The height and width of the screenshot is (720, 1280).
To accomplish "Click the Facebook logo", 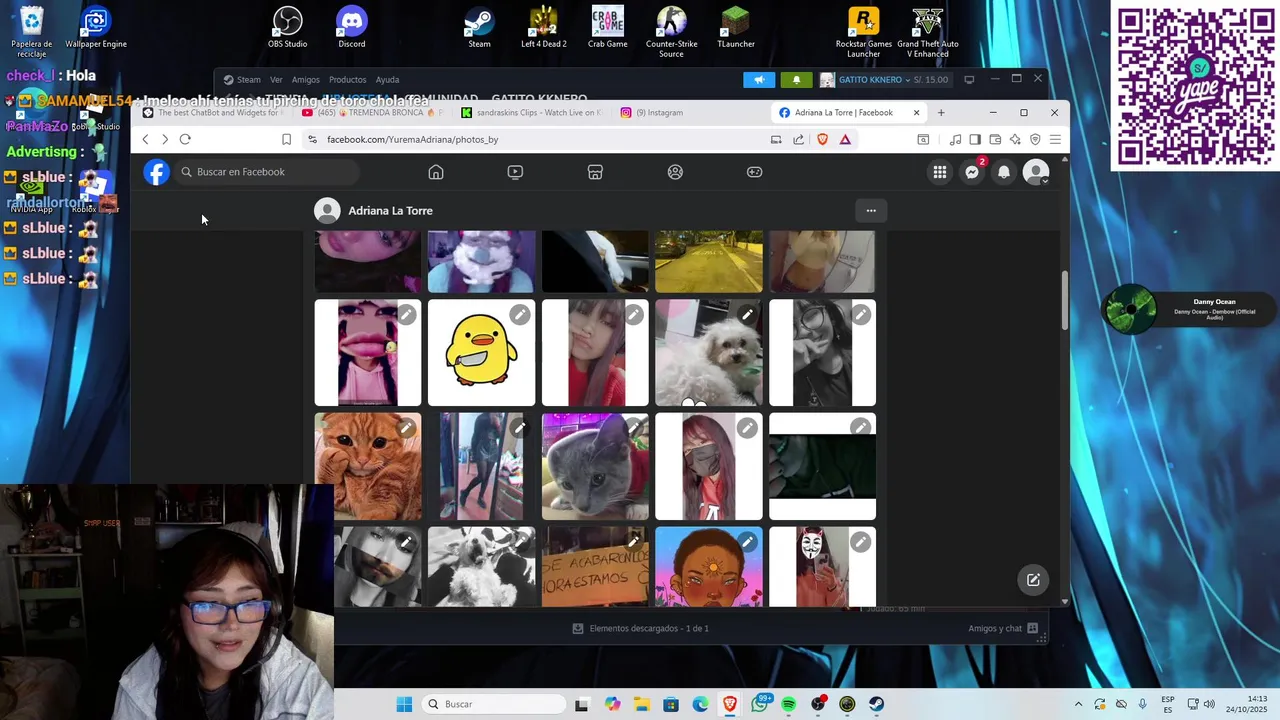I will tap(157, 172).
